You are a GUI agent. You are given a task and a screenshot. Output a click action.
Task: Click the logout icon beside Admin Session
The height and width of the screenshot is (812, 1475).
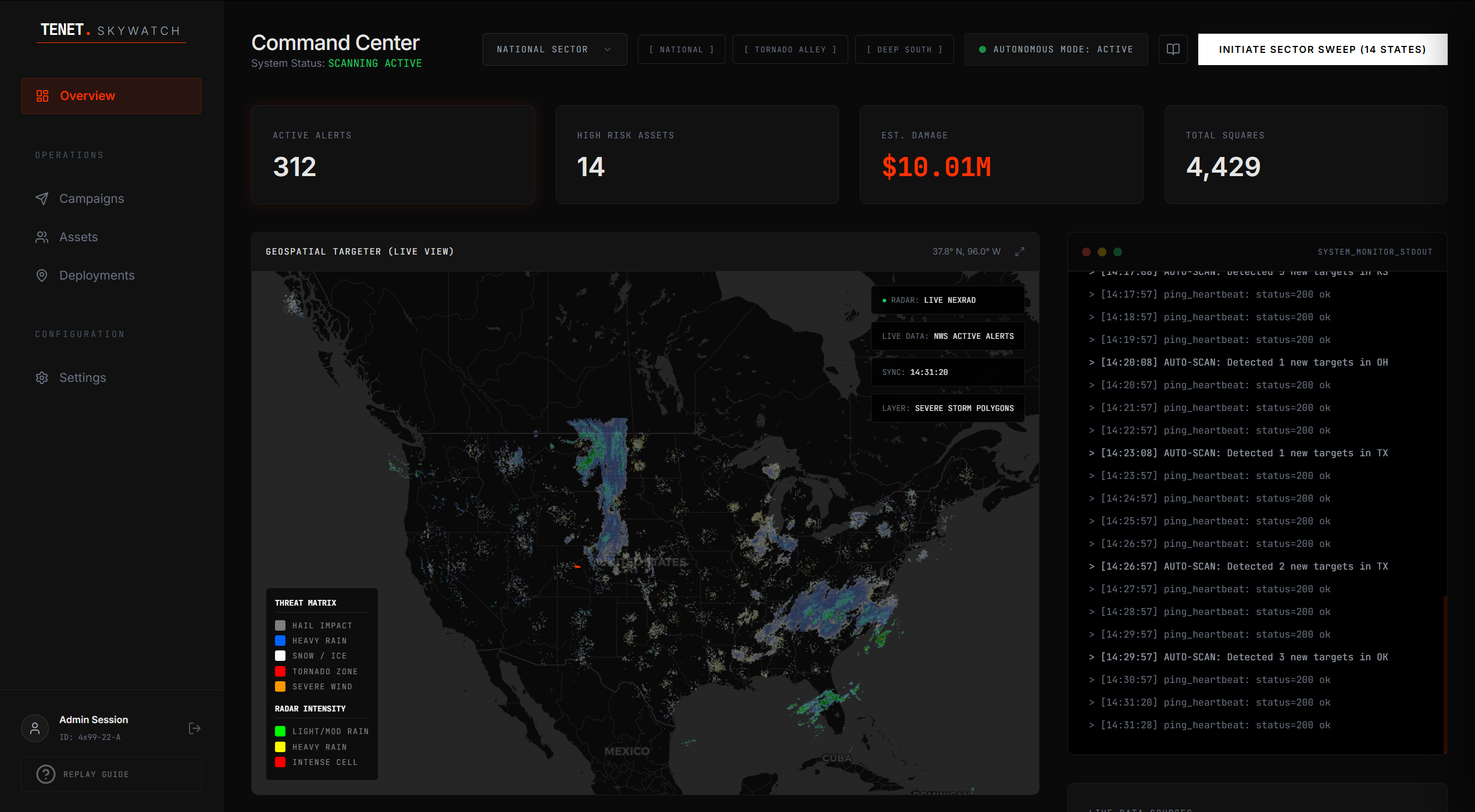pyautogui.click(x=195, y=728)
